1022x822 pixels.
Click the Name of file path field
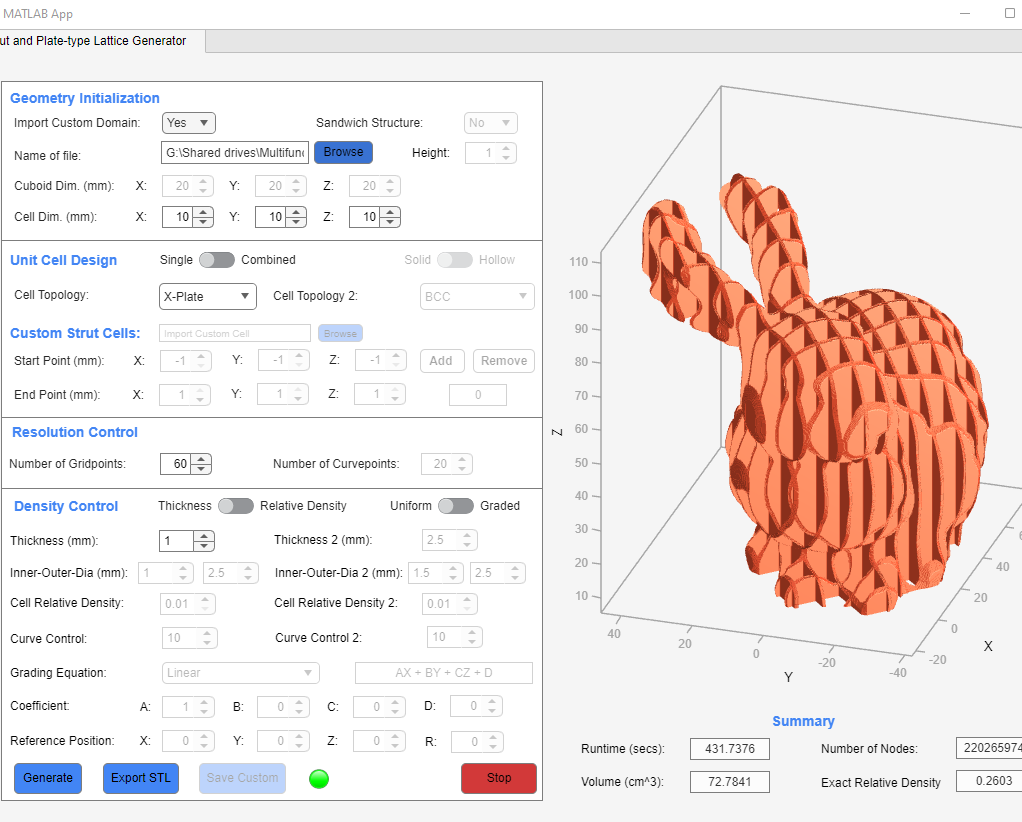[x=235, y=153]
